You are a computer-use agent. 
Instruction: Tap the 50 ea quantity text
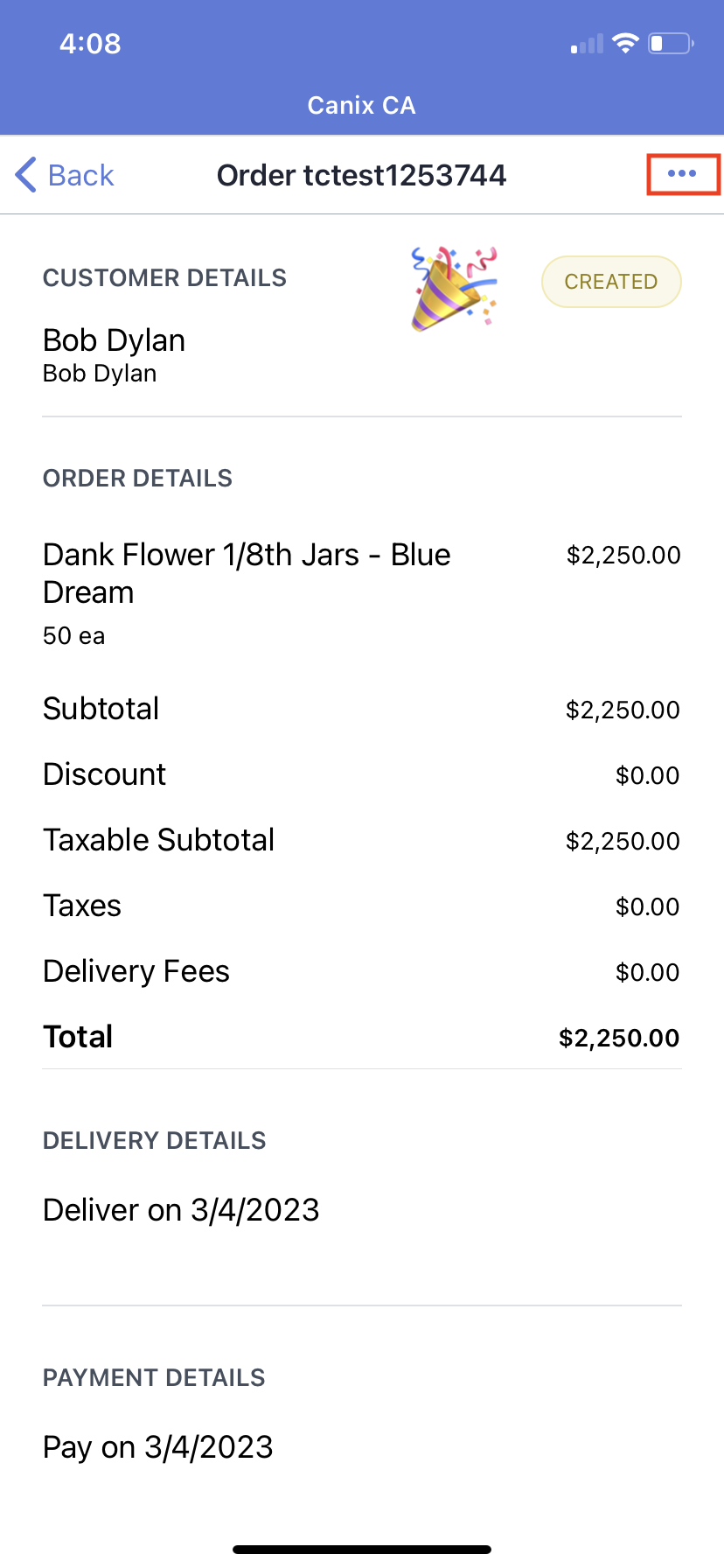click(74, 636)
